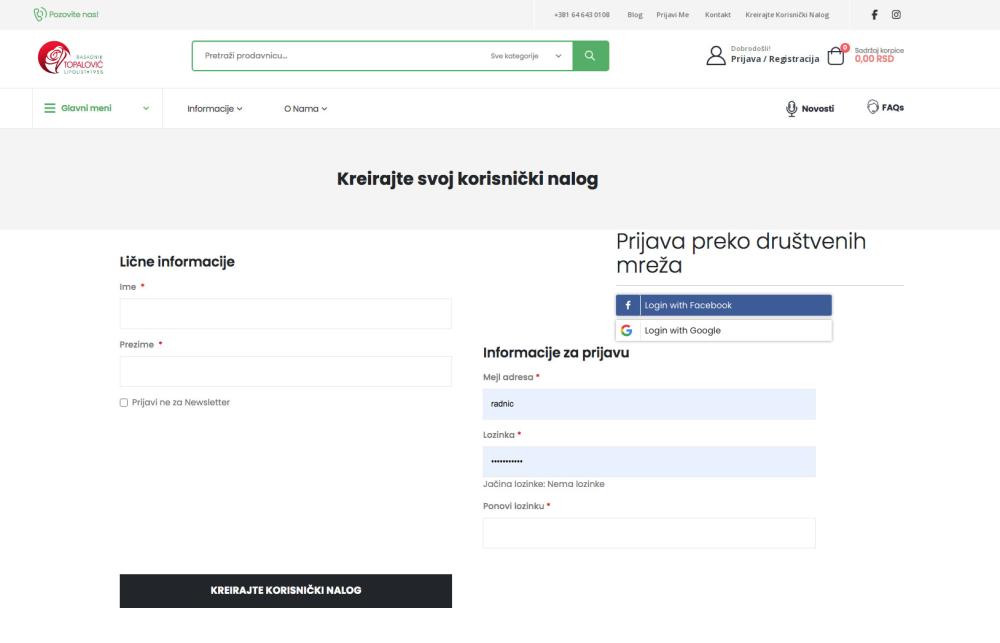The height and width of the screenshot is (643, 1000).
Task: Click the Facebook icon in top bar
Action: (873, 14)
